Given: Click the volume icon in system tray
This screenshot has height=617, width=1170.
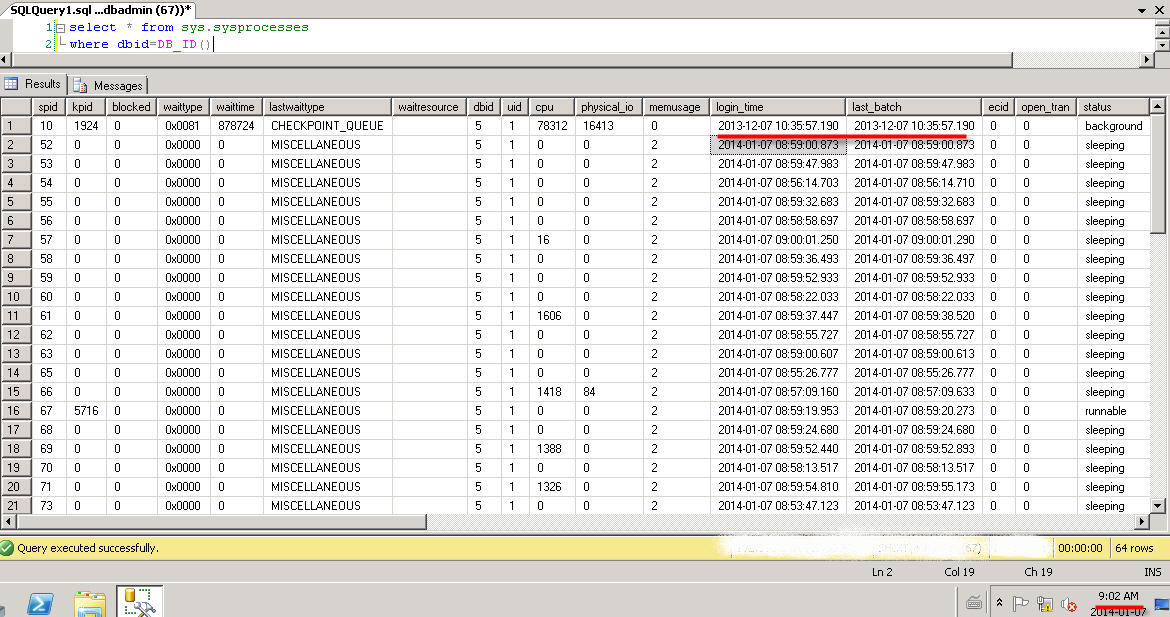Looking at the screenshot, I should click(x=1068, y=604).
